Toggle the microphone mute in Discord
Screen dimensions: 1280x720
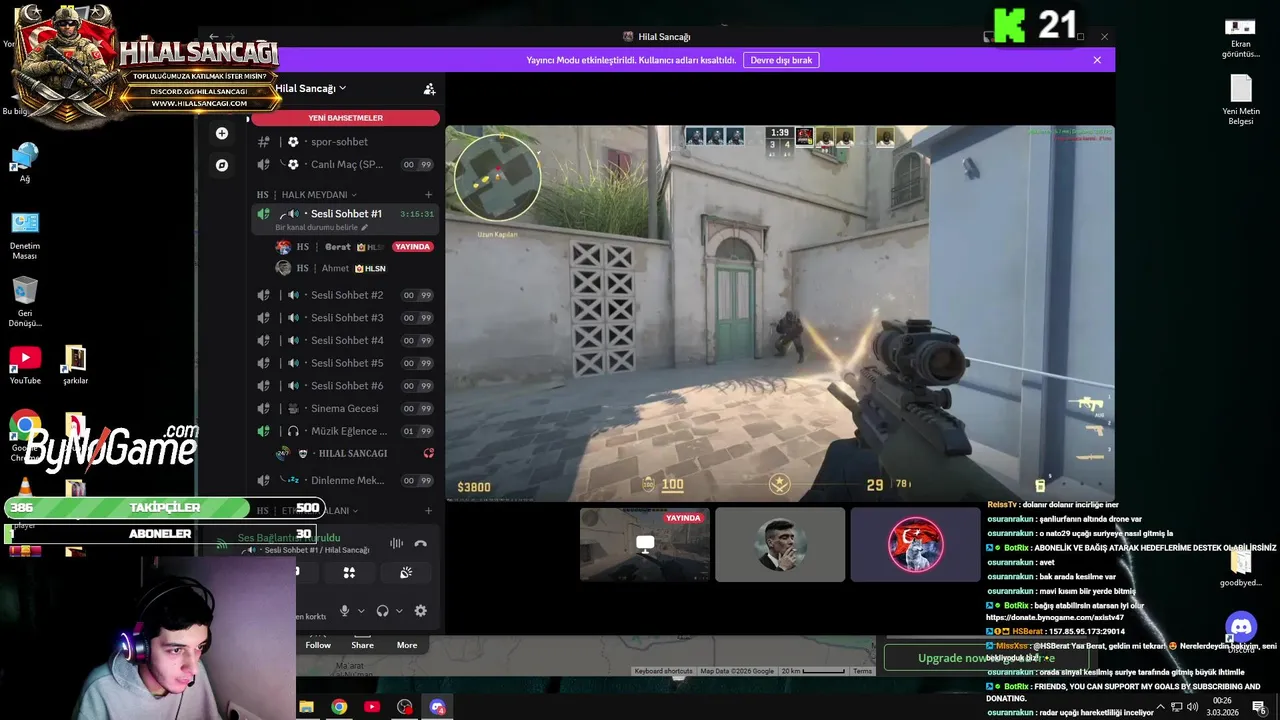click(x=344, y=610)
